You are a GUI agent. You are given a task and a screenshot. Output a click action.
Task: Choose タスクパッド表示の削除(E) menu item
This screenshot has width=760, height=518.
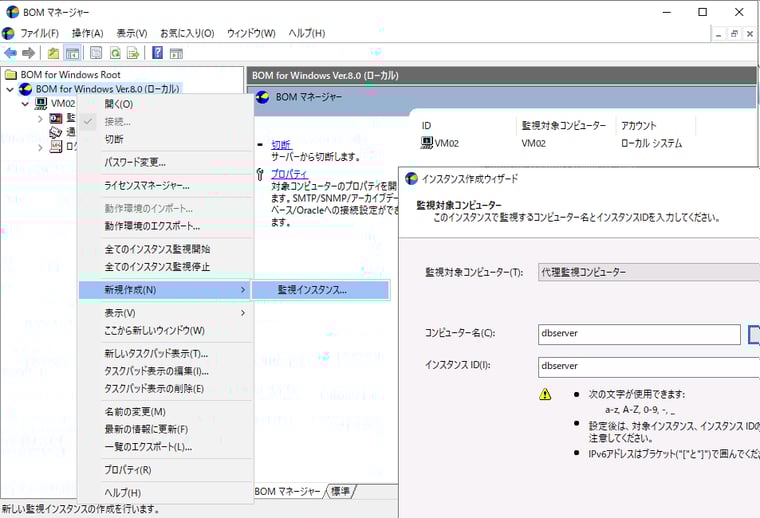tap(165, 389)
